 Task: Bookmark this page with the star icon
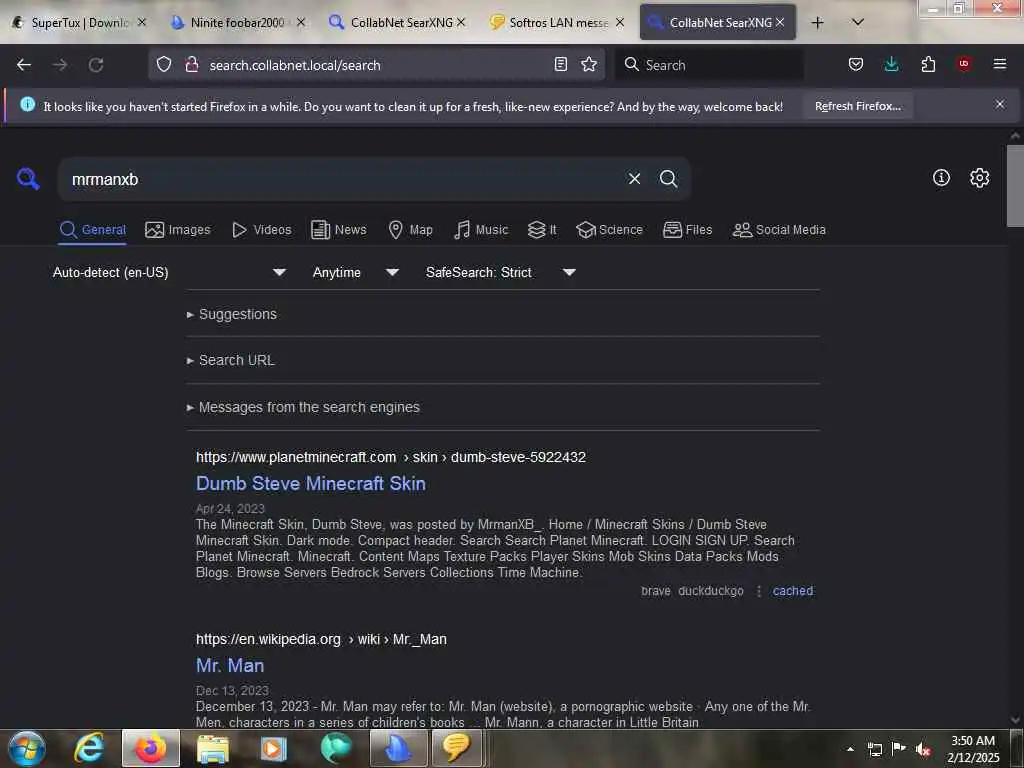coord(589,65)
